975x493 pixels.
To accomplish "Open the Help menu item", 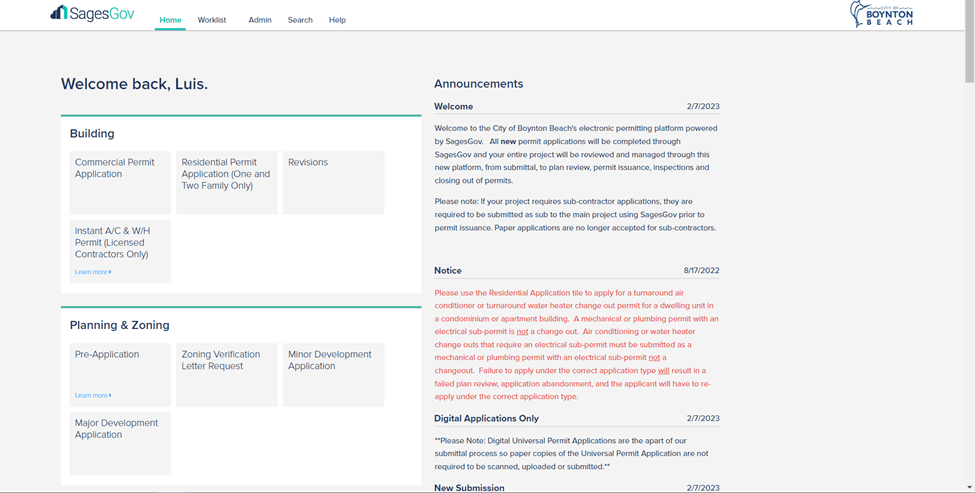I will 337,20.
